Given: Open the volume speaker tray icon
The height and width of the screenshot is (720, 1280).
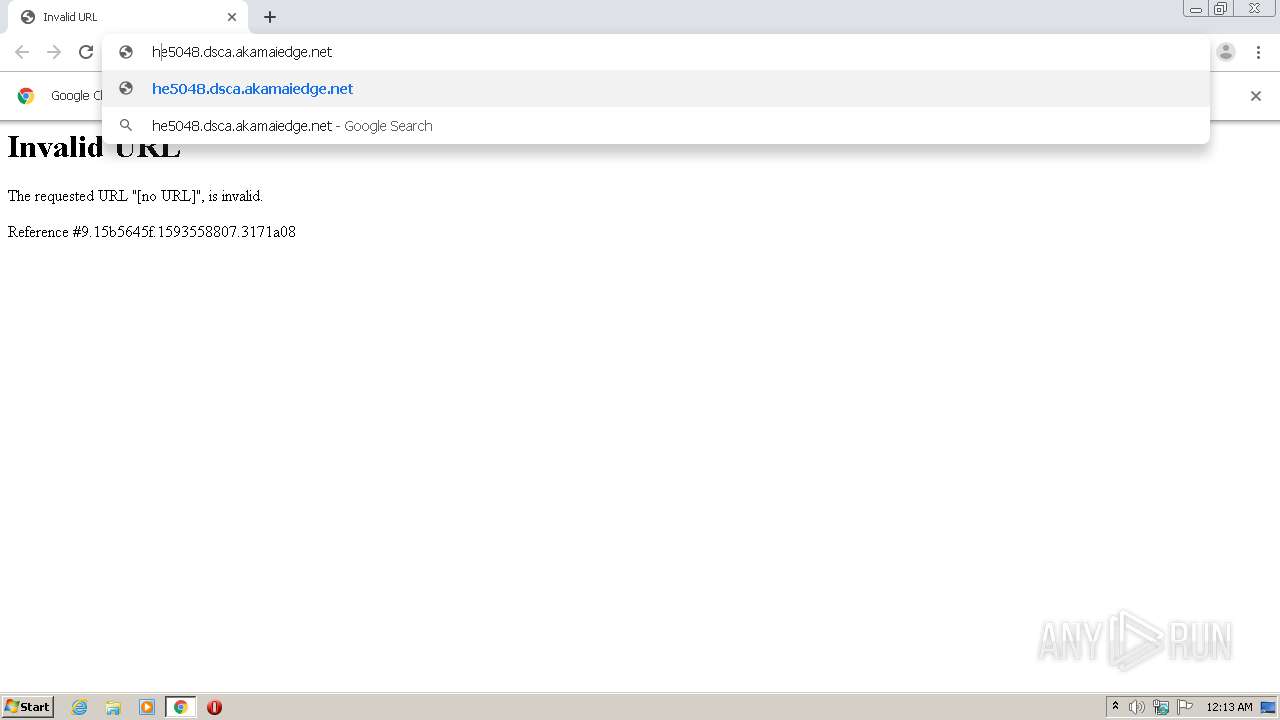Looking at the screenshot, I should coord(1137,707).
